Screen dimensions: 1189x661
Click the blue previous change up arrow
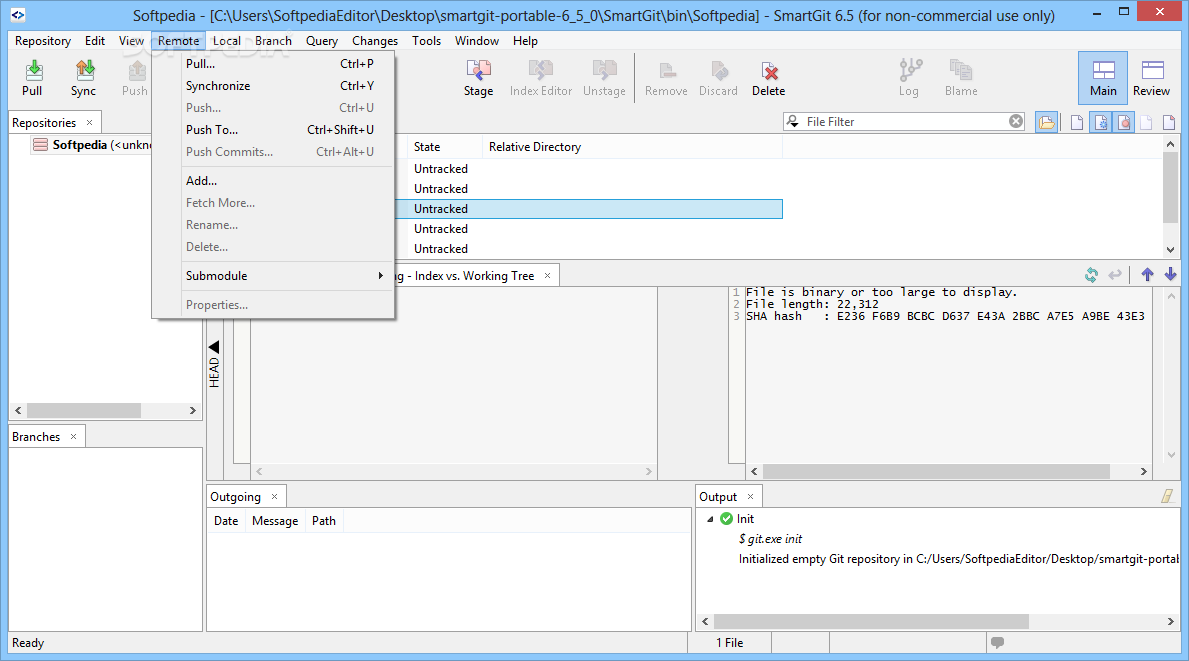(x=1147, y=275)
